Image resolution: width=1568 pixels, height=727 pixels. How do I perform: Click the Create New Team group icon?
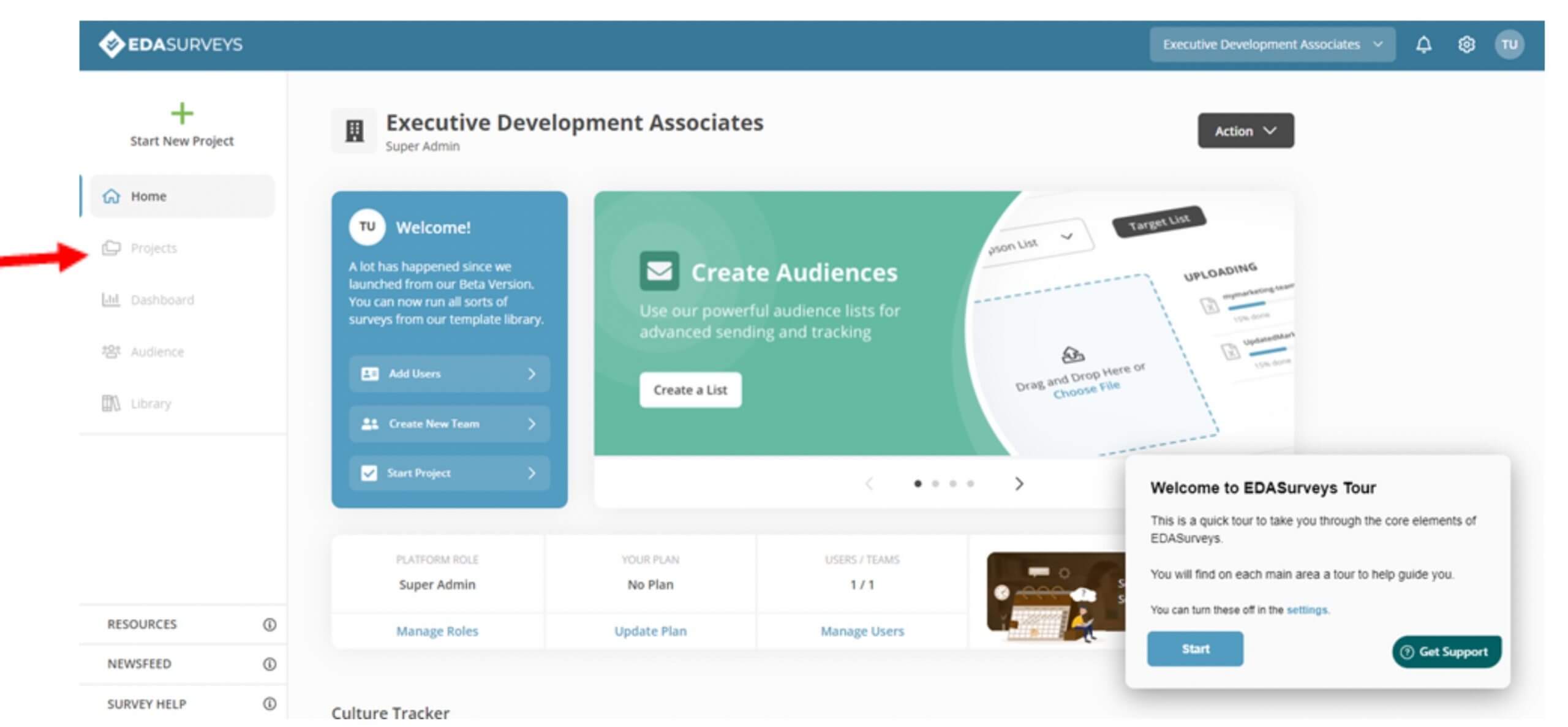click(370, 424)
